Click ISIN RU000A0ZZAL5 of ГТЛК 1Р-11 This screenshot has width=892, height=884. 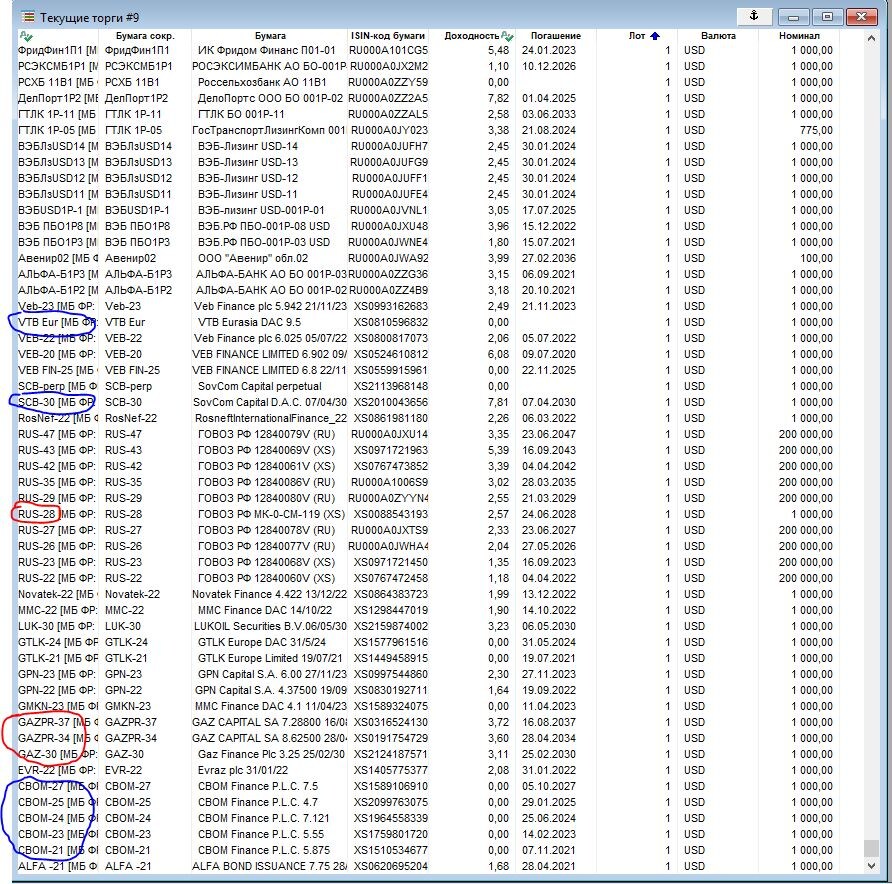click(388, 114)
